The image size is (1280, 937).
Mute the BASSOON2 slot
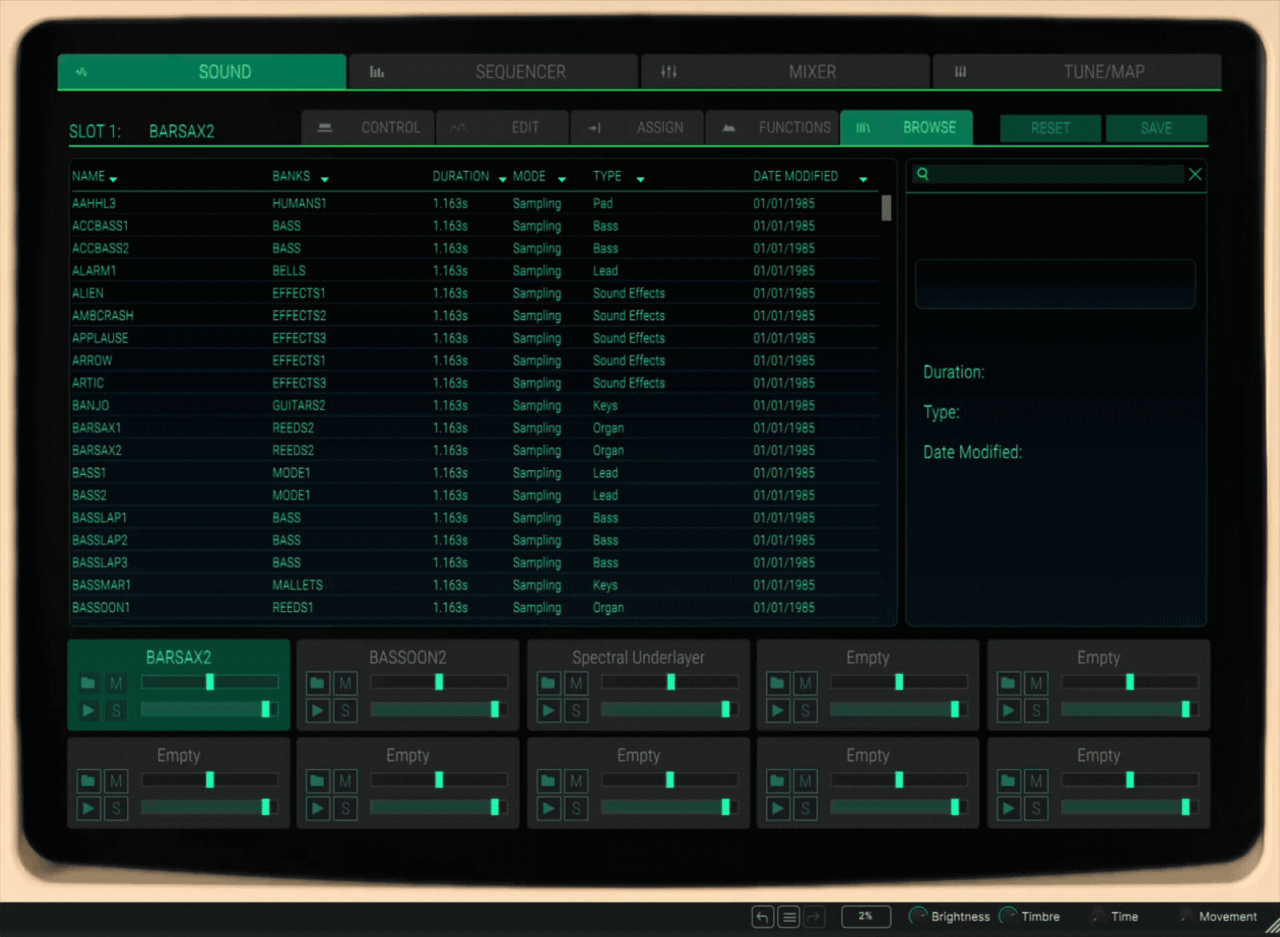point(346,683)
